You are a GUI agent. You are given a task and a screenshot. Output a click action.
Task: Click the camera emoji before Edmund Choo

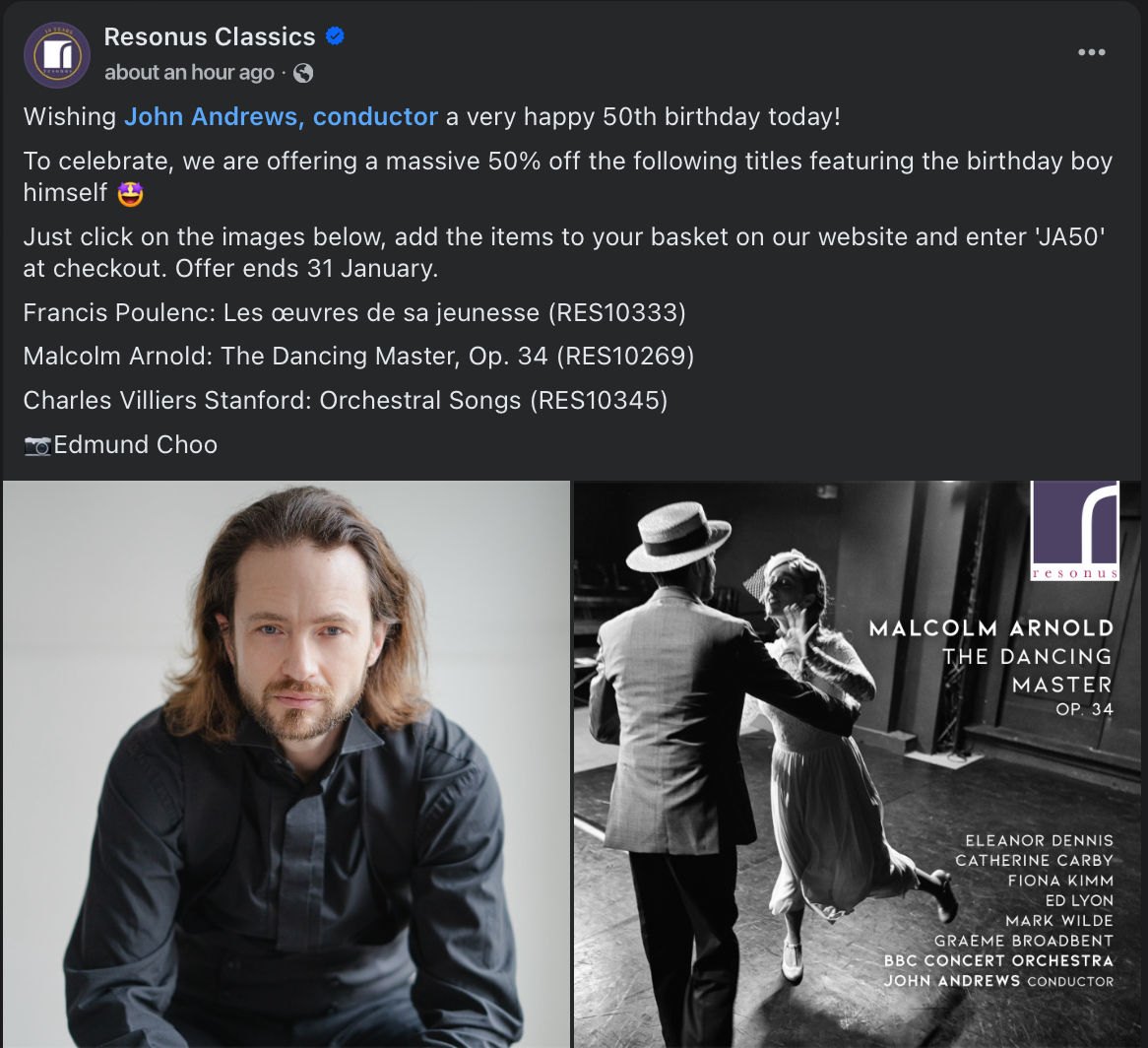tap(37, 445)
